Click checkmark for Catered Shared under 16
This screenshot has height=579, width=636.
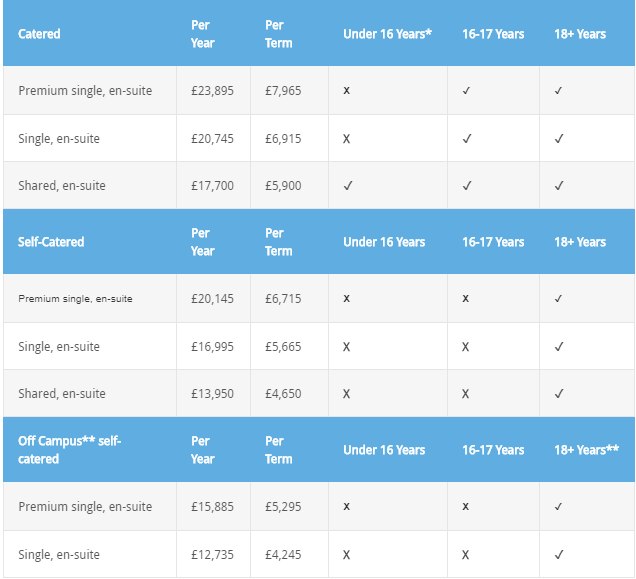pyautogui.click(x=348, y=186)
